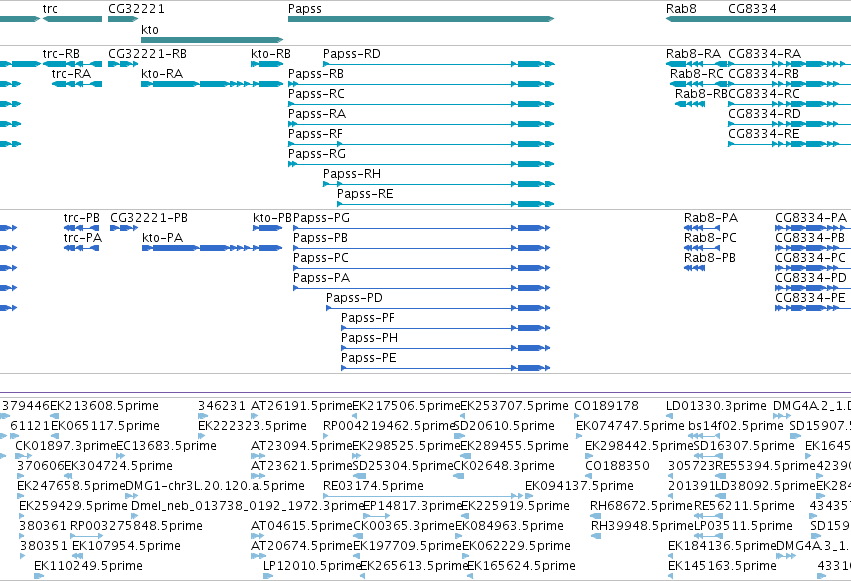The image size is (851, 581).
Task: Select protein Papss-PE
Action: [x=446, y=368]
